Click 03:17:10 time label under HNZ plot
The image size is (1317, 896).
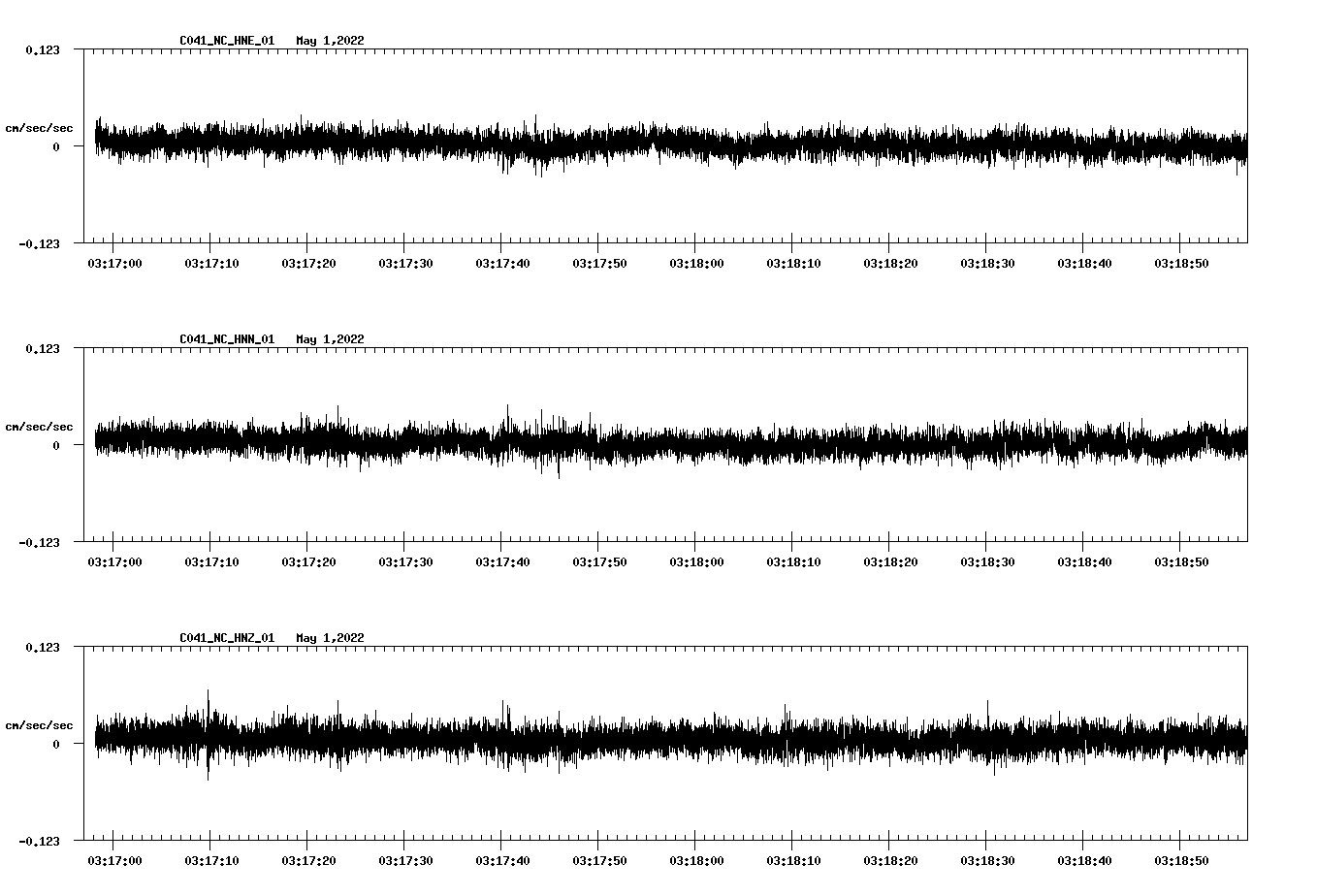point(211,860)
